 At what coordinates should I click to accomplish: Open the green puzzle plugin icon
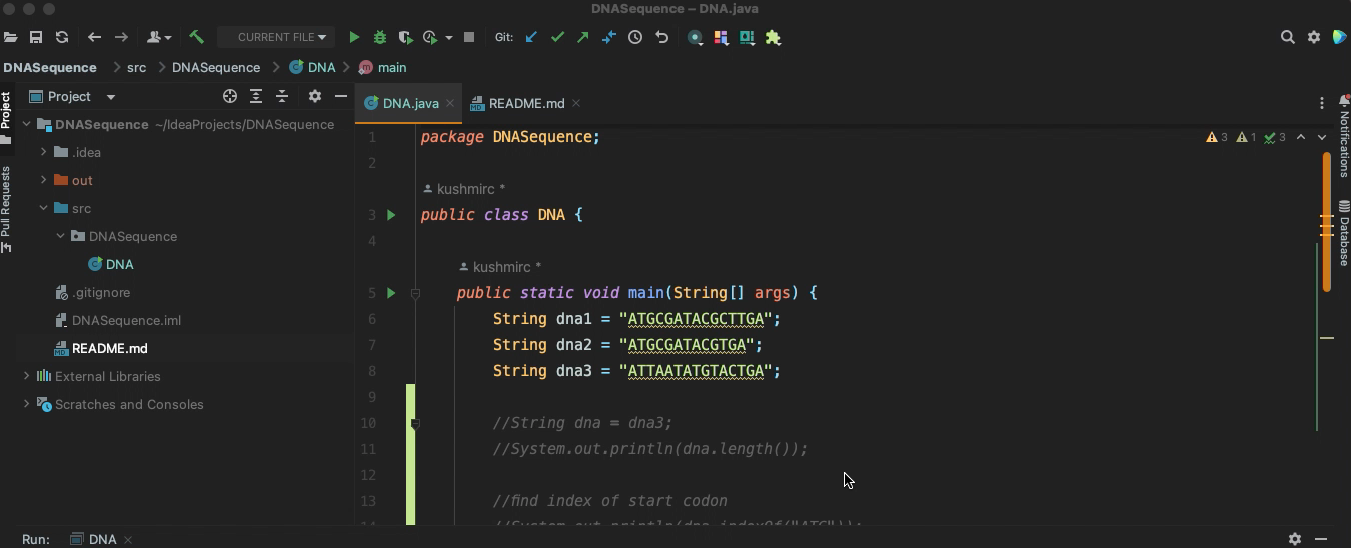(773, 37)
